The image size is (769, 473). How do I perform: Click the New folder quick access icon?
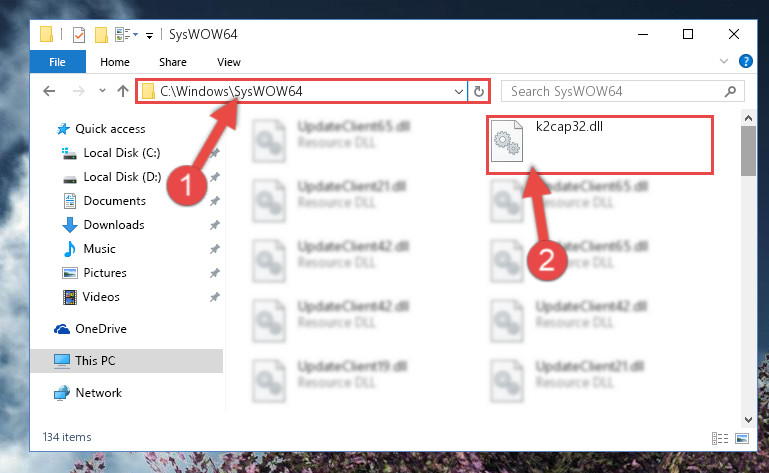(101, 35)
